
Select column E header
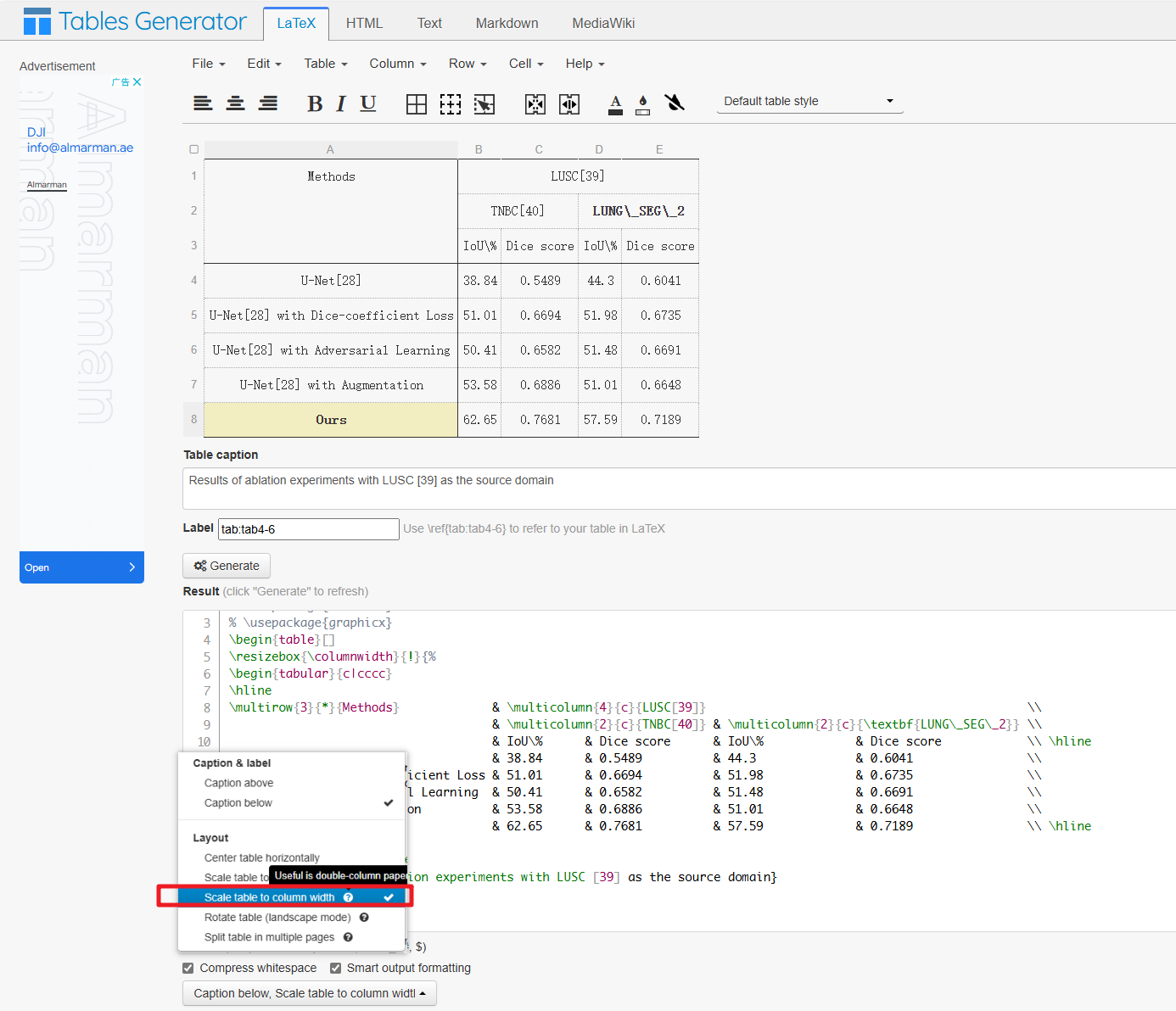[659, 149]
